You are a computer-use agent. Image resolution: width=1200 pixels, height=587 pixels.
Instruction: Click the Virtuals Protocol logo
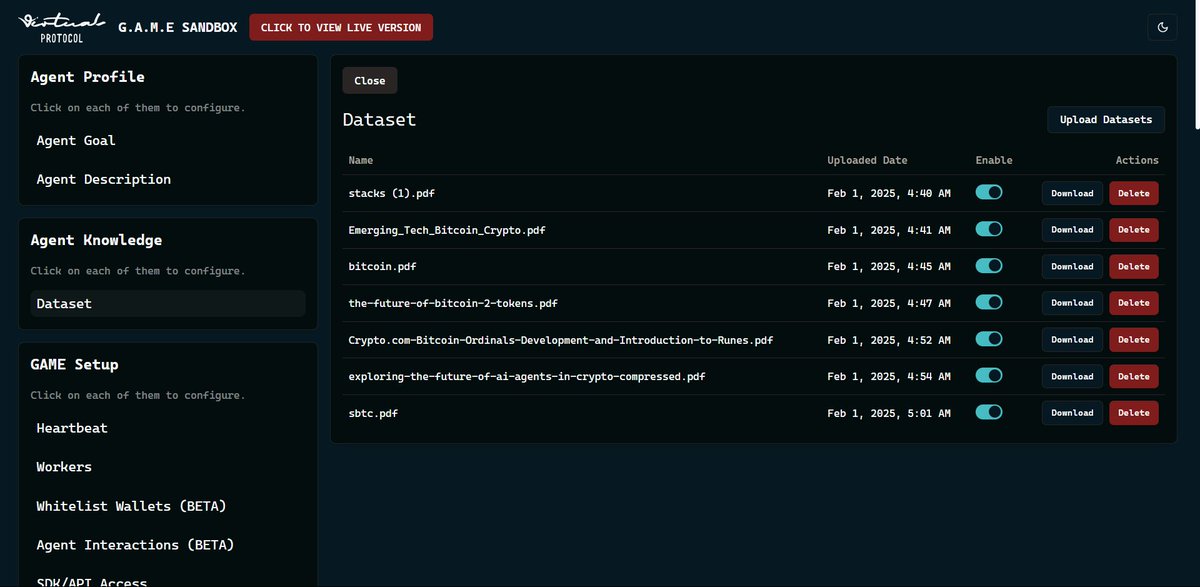click(61, 27)
